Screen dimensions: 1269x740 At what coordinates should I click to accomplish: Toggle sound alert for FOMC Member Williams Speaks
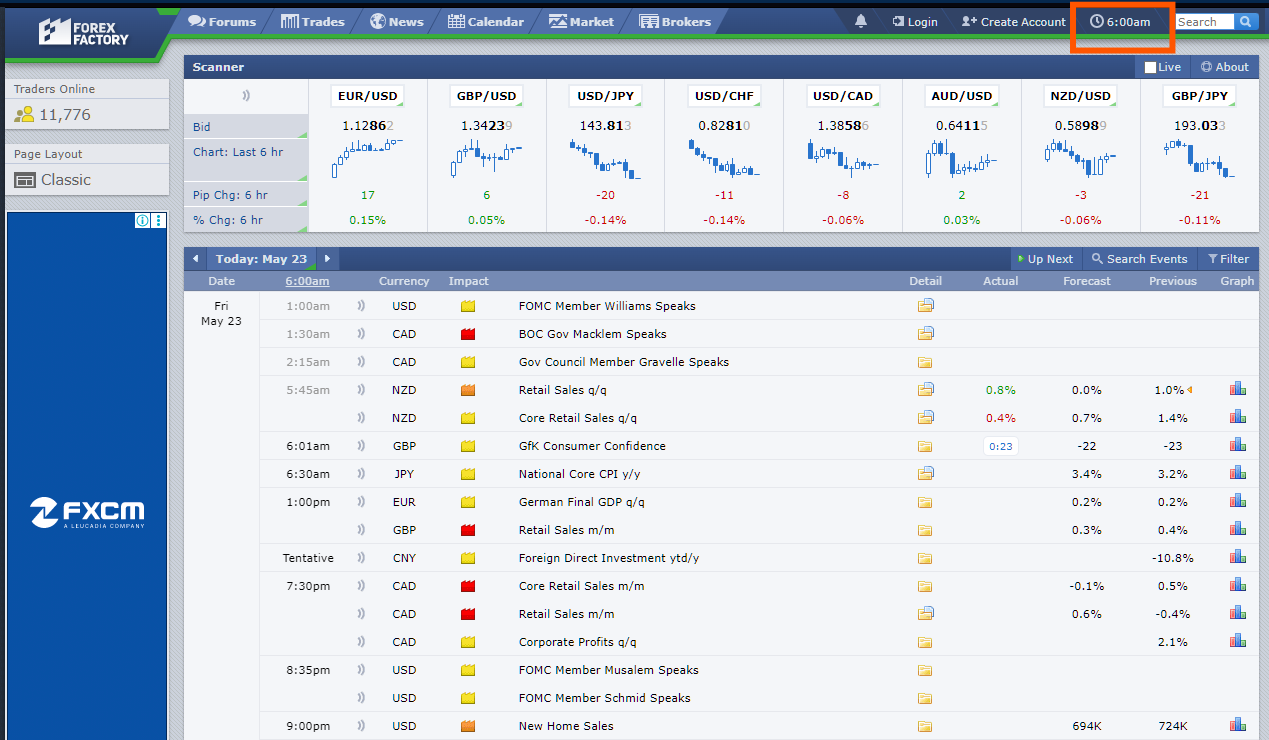click(x=361, y=306)
